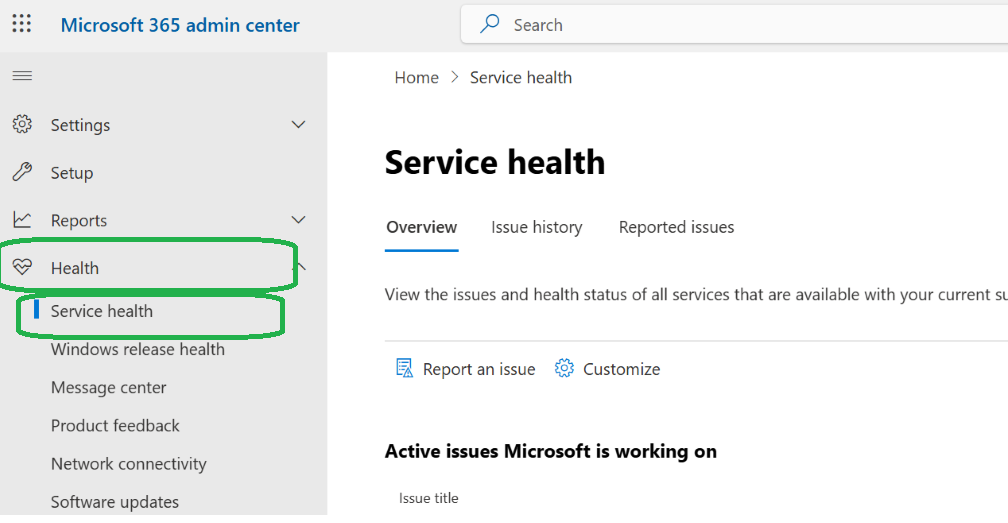Expand the Settings chevron
1008x523 pixels.
click(x=298, y=124)
